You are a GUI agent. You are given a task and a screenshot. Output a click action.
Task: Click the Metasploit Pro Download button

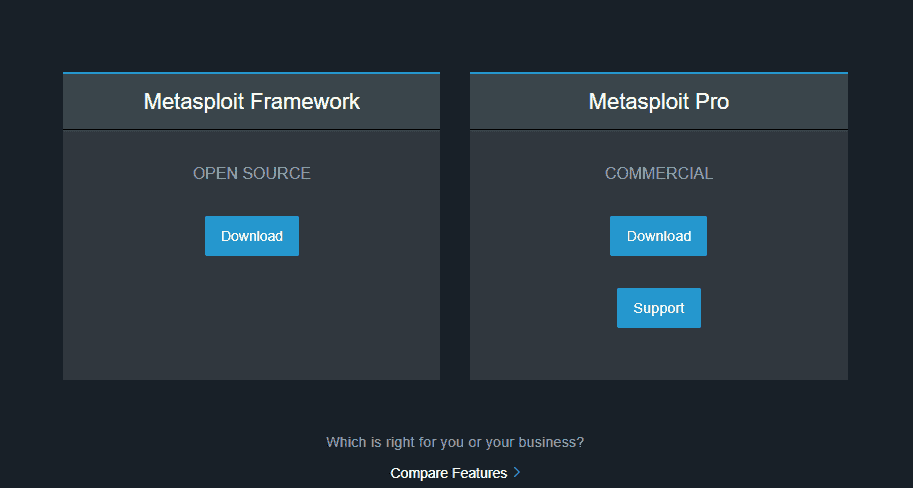point(658,236)
